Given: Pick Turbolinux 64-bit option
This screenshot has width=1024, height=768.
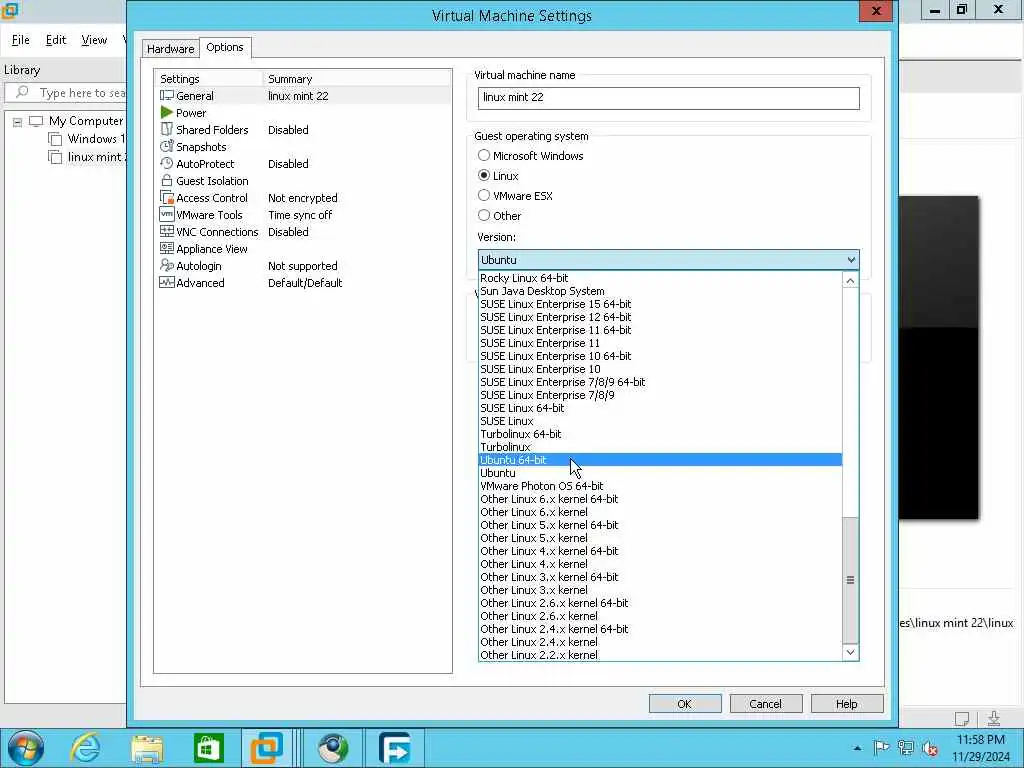Looking at the screenshot, I should pyautogui.click(x=660, y=434).
